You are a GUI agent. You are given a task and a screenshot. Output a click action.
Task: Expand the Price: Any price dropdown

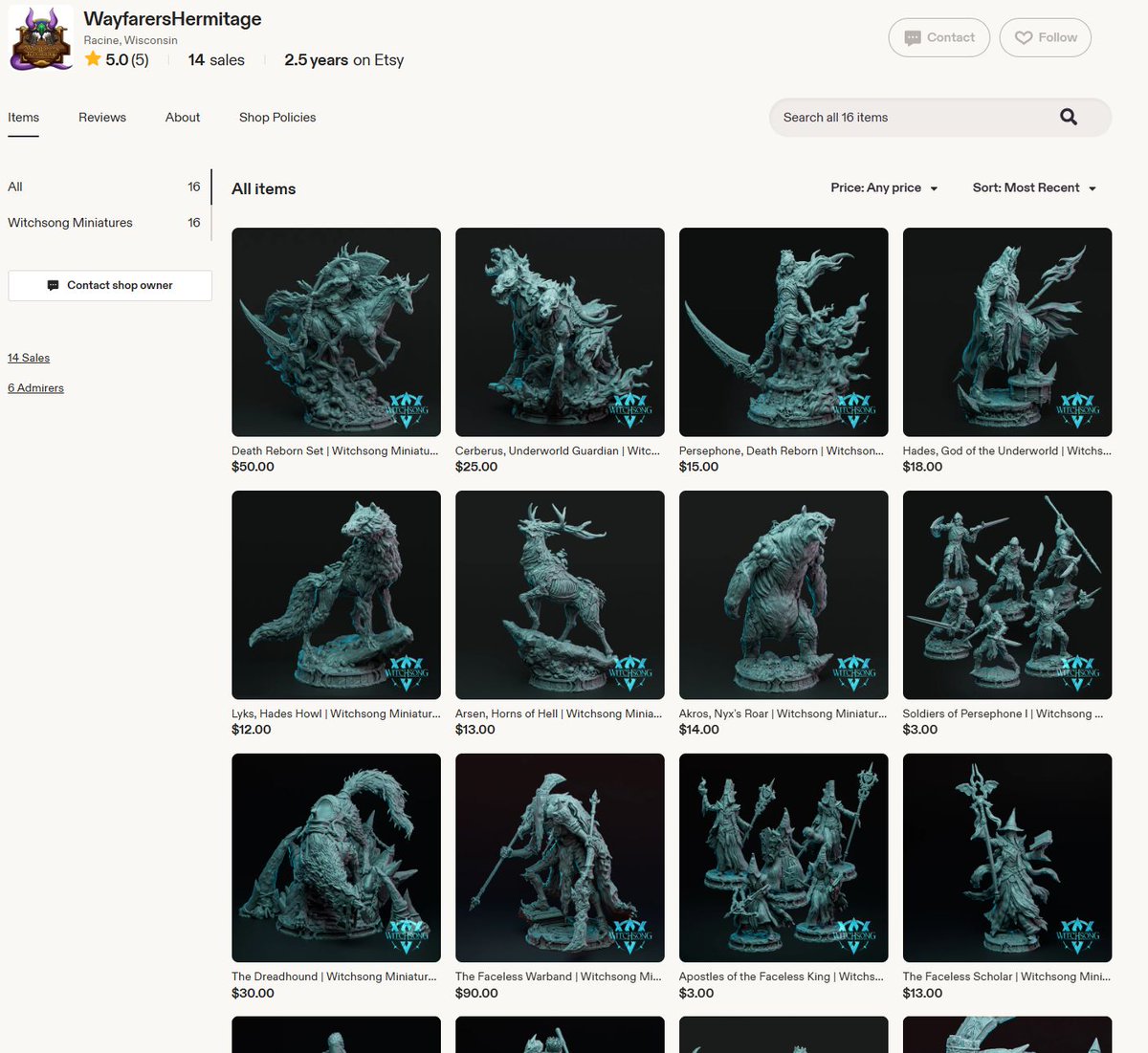click(884, 187)
